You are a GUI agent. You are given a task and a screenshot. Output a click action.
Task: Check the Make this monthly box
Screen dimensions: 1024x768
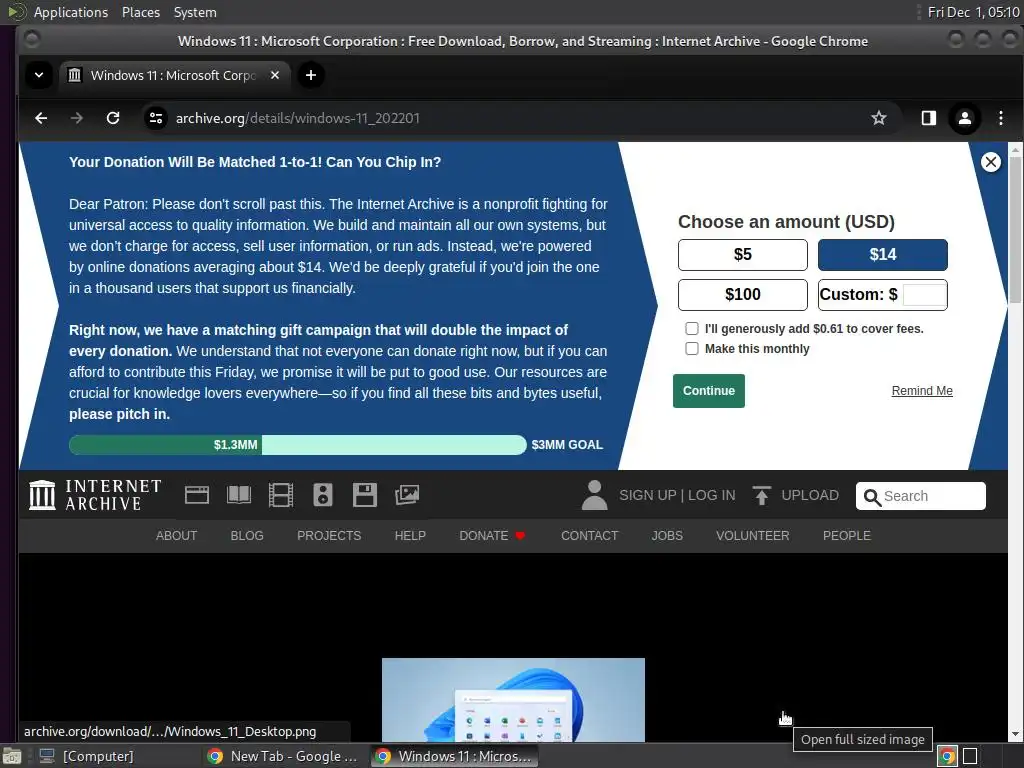692,349
